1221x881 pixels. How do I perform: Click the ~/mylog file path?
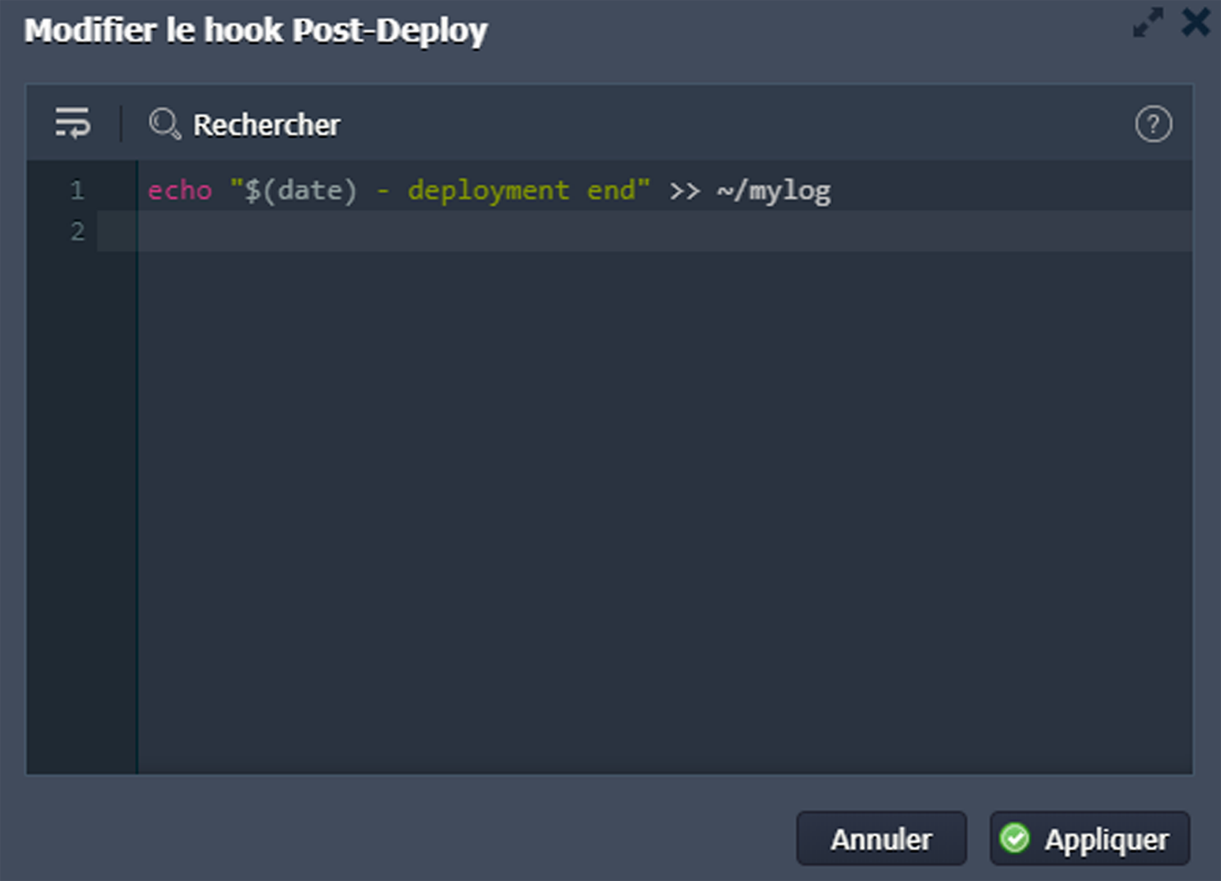pyautogui.click(x=773, y=191)
